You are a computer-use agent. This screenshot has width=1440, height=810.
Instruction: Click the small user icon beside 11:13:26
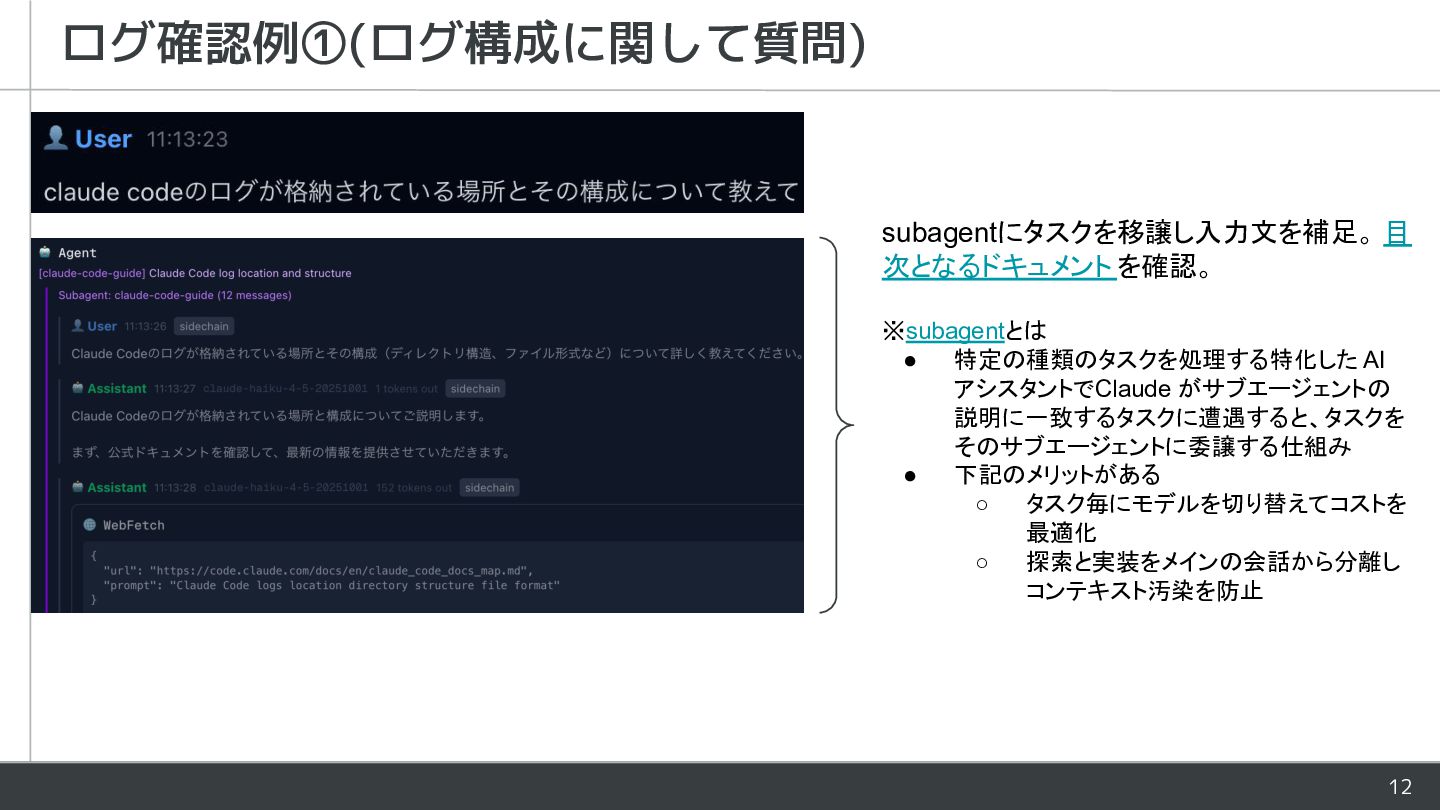pos(77,326)
